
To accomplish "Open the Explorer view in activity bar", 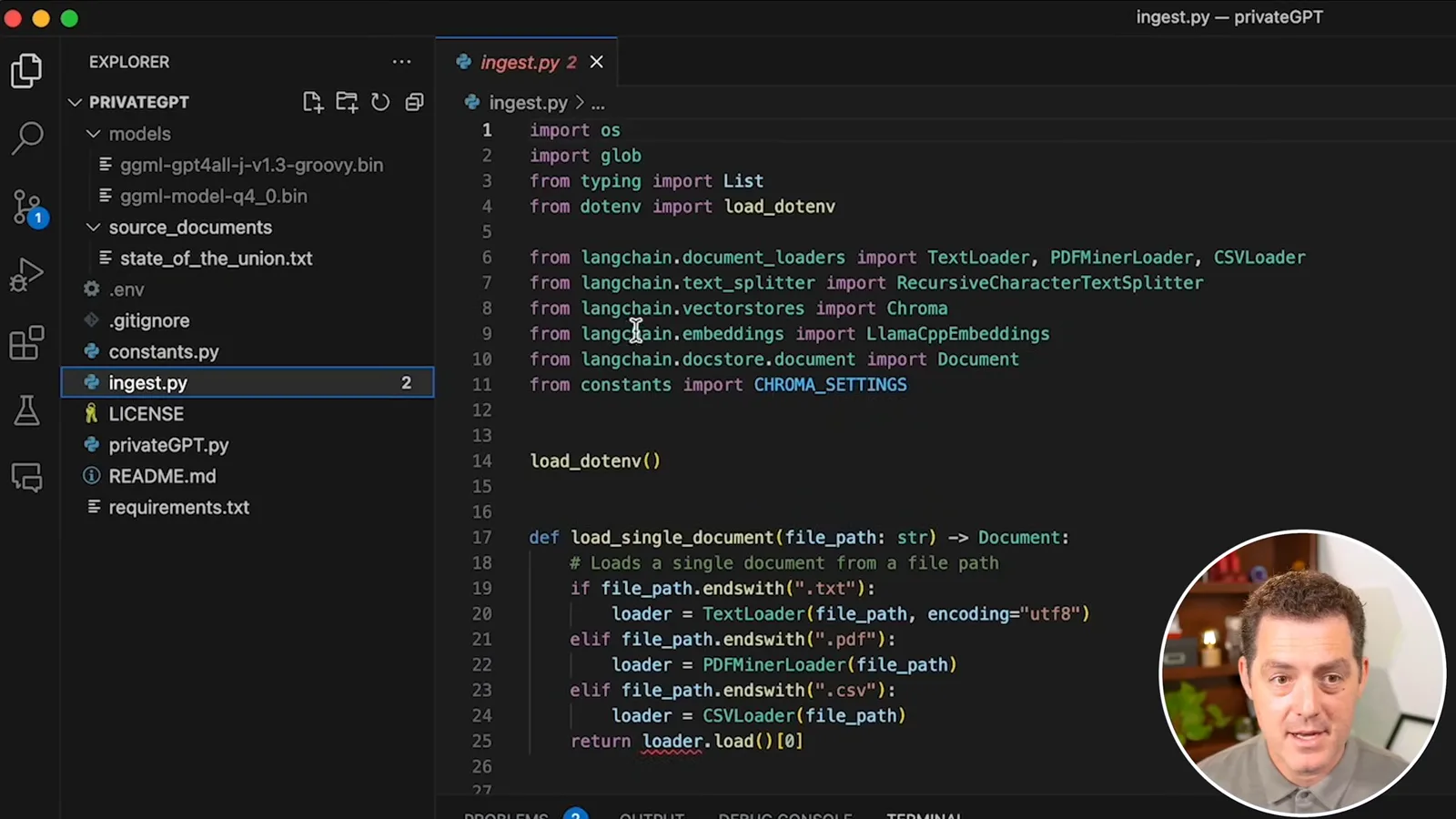I will 26,70.
